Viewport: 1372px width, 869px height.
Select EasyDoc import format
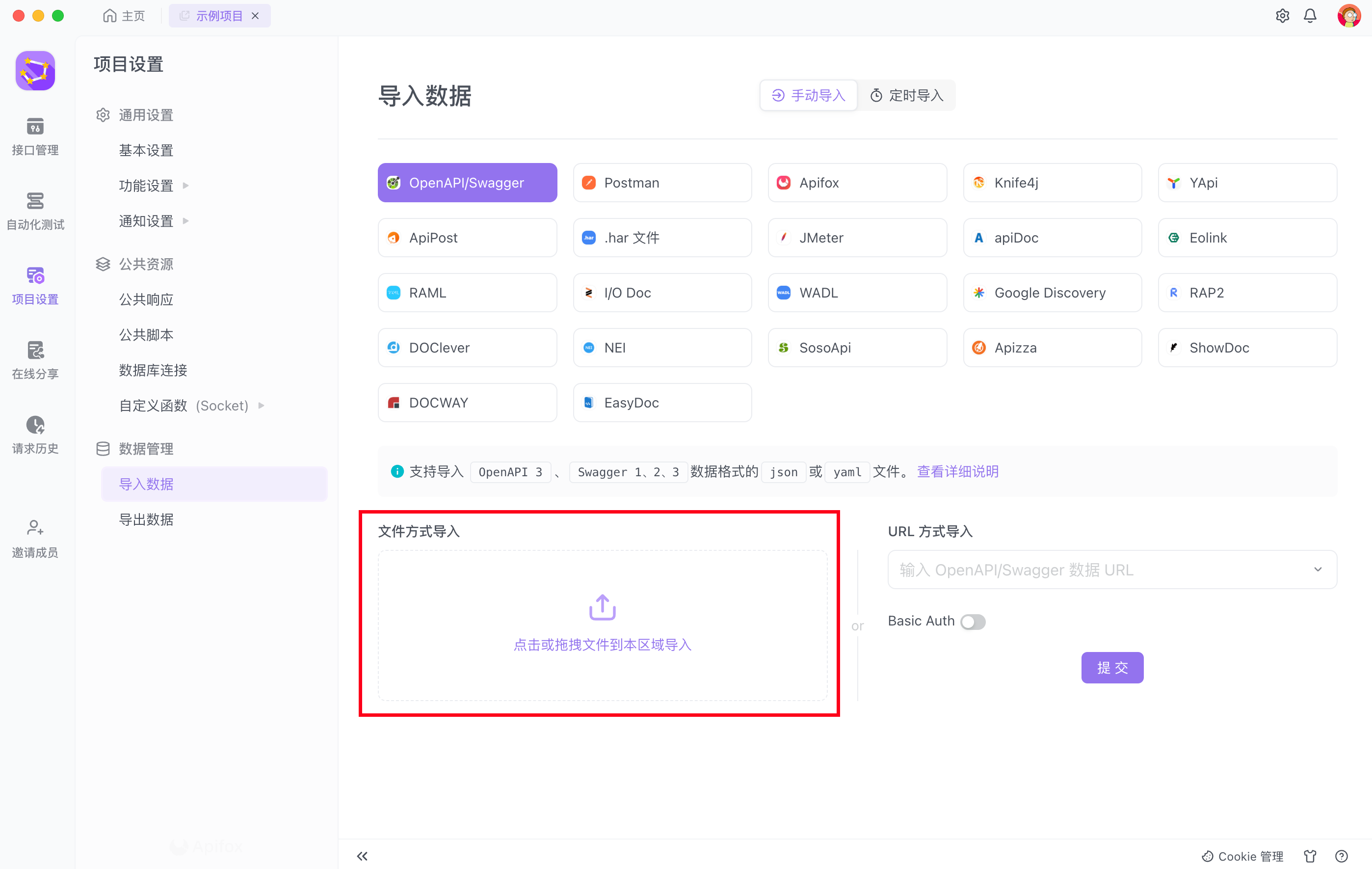[x=662, y=403]
